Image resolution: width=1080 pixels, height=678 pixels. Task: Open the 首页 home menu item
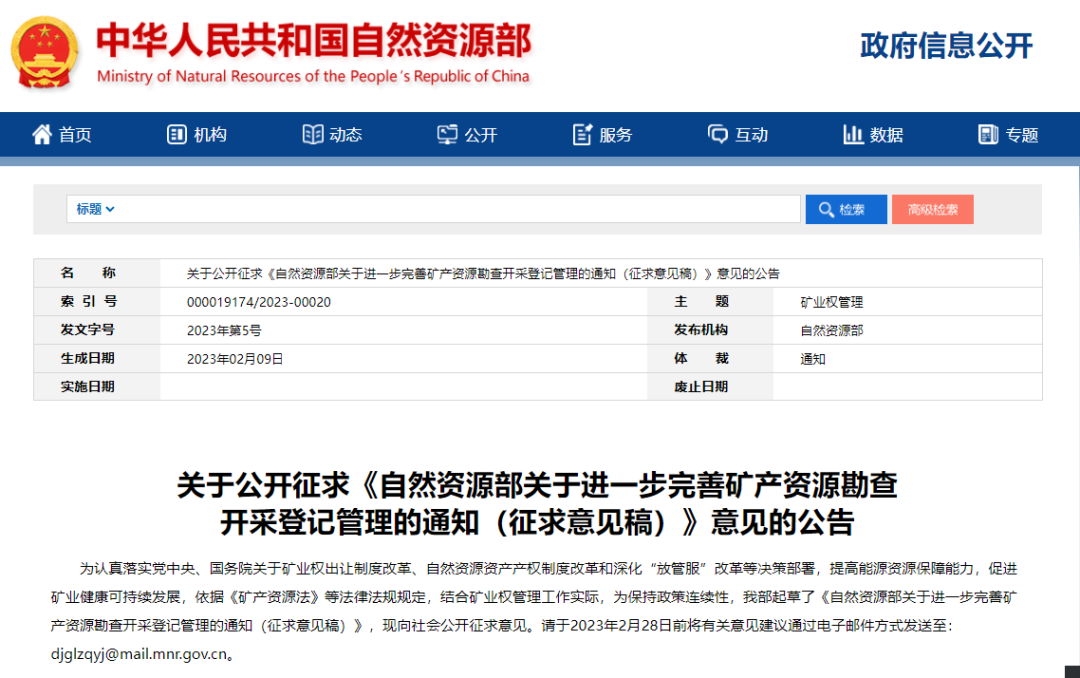pos(75,135)
